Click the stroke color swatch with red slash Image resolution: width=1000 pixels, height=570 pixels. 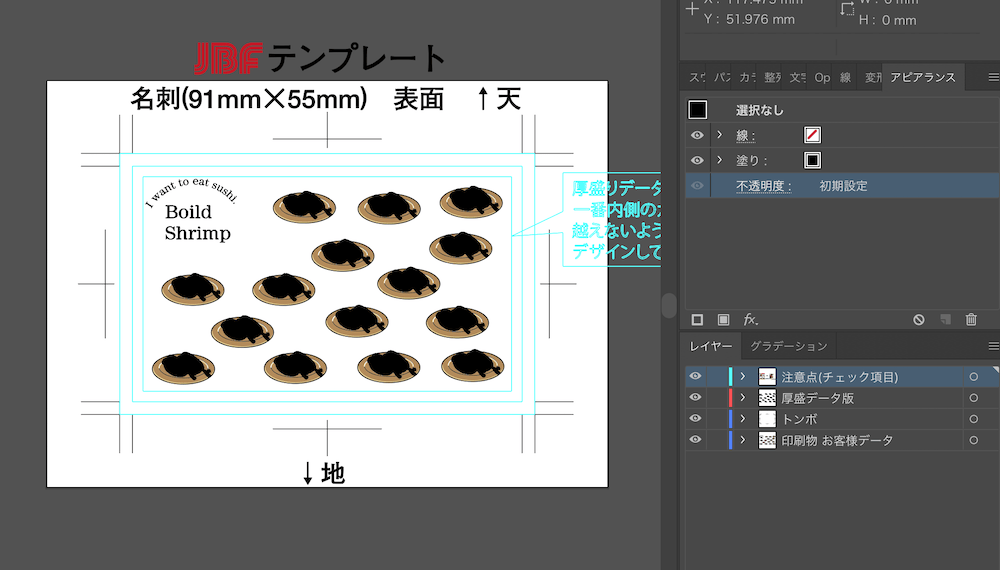tap(812, 135)
